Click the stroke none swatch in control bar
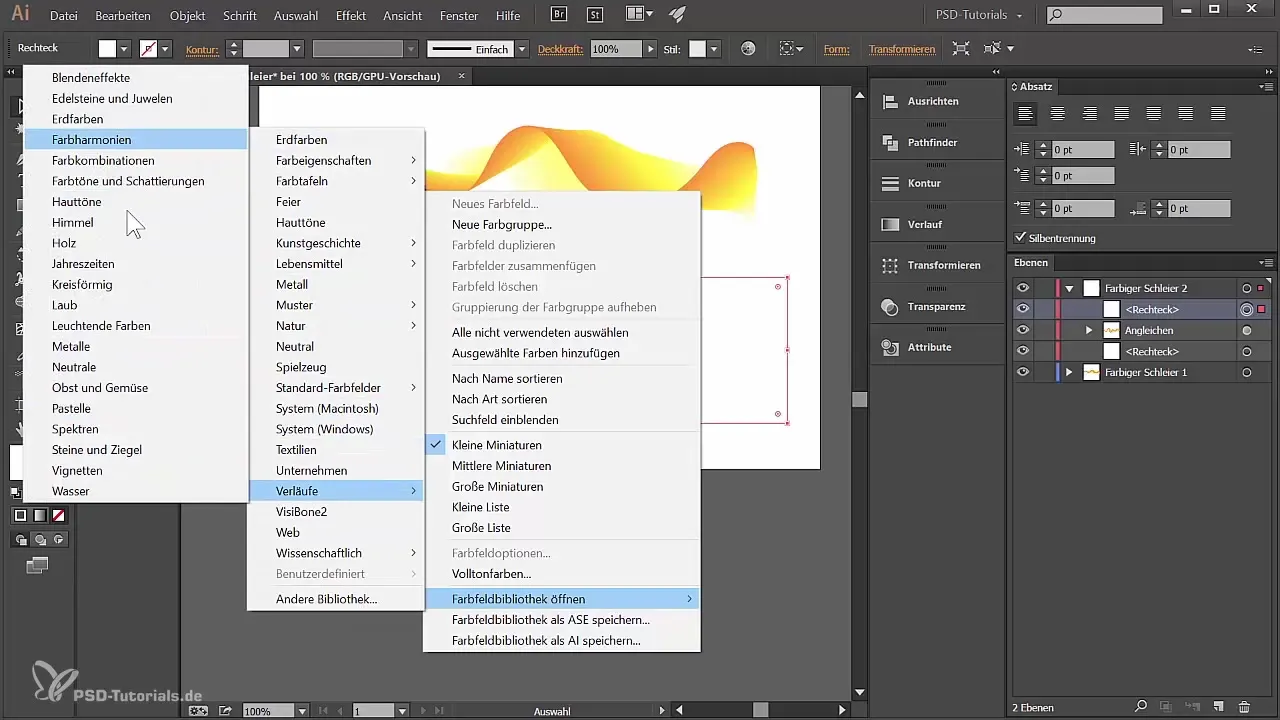Screen dimensions: 1280x720 148,49
